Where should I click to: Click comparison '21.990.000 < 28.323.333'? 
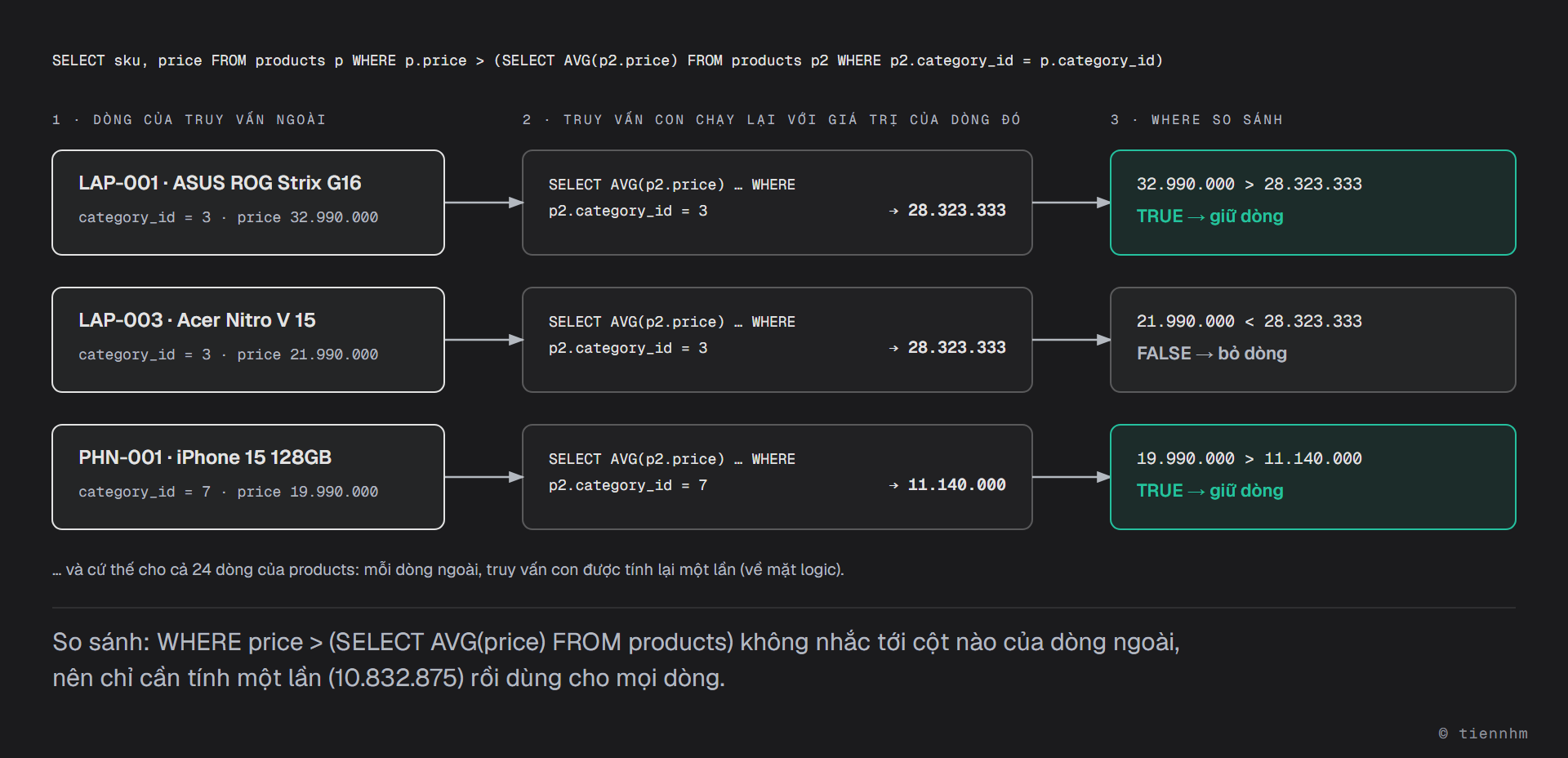coord(1249,321)
